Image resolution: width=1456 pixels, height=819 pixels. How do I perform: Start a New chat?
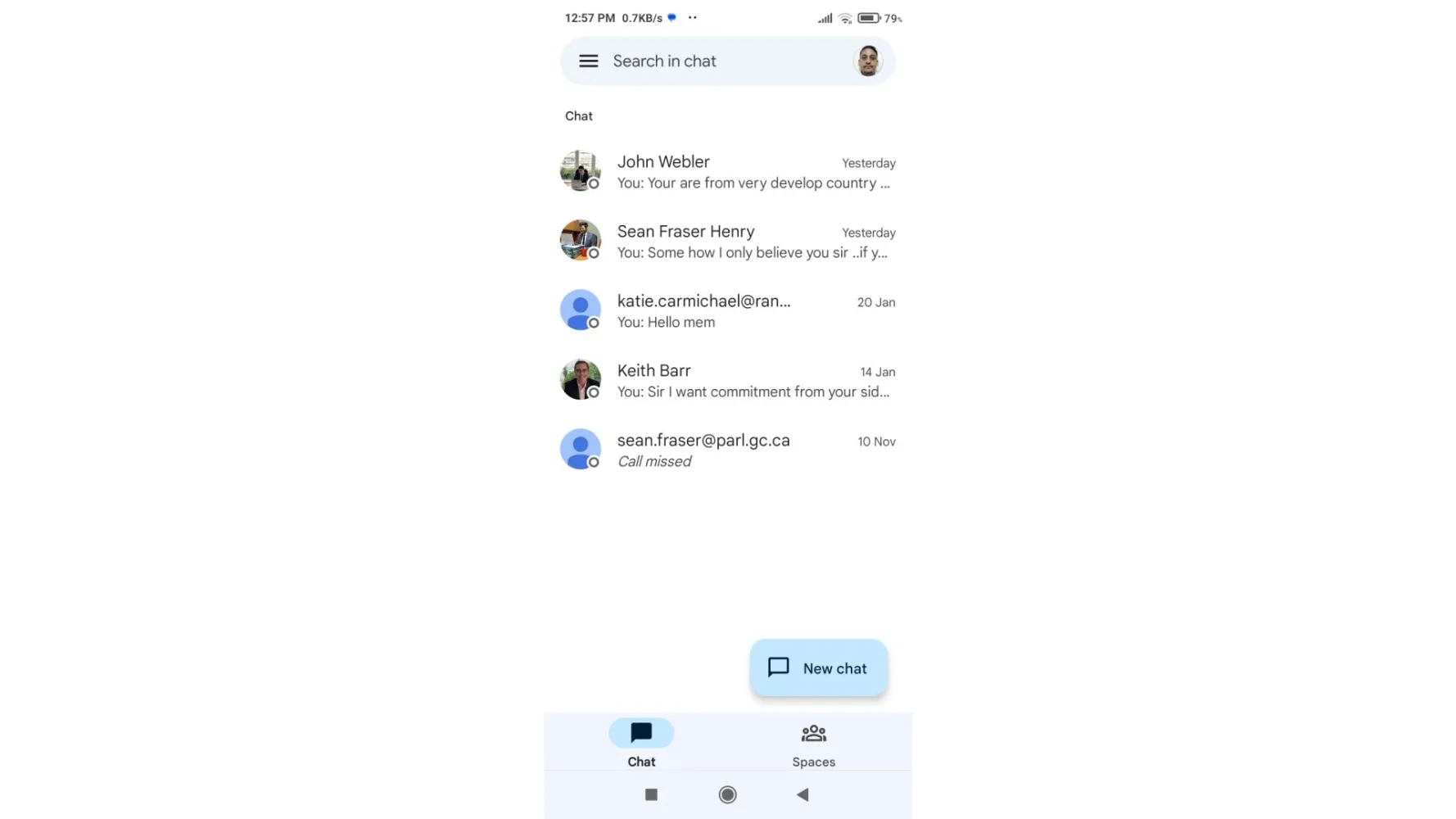click(x=819, y=668)
